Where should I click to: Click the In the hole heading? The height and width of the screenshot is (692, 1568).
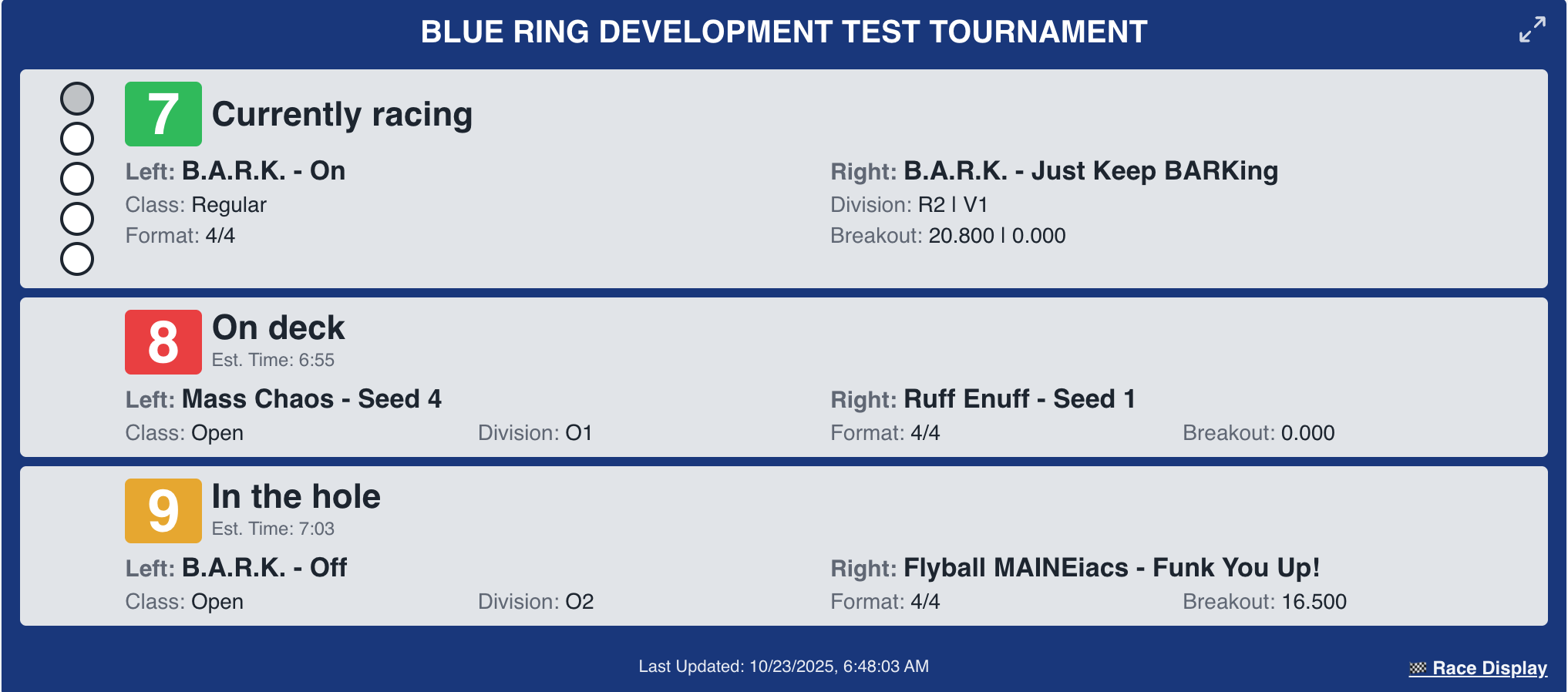pyautogui.click(x=296, y=496)
